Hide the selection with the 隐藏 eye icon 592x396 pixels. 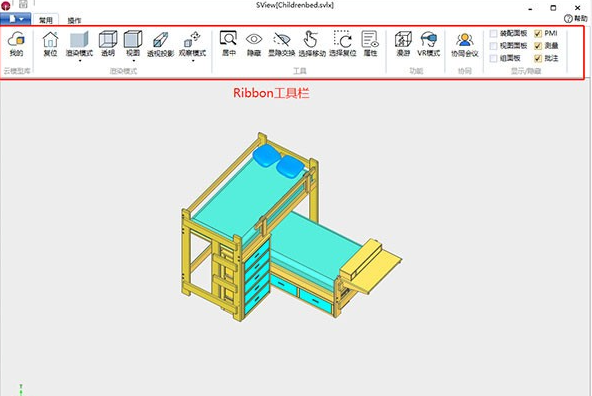[254, 44]
